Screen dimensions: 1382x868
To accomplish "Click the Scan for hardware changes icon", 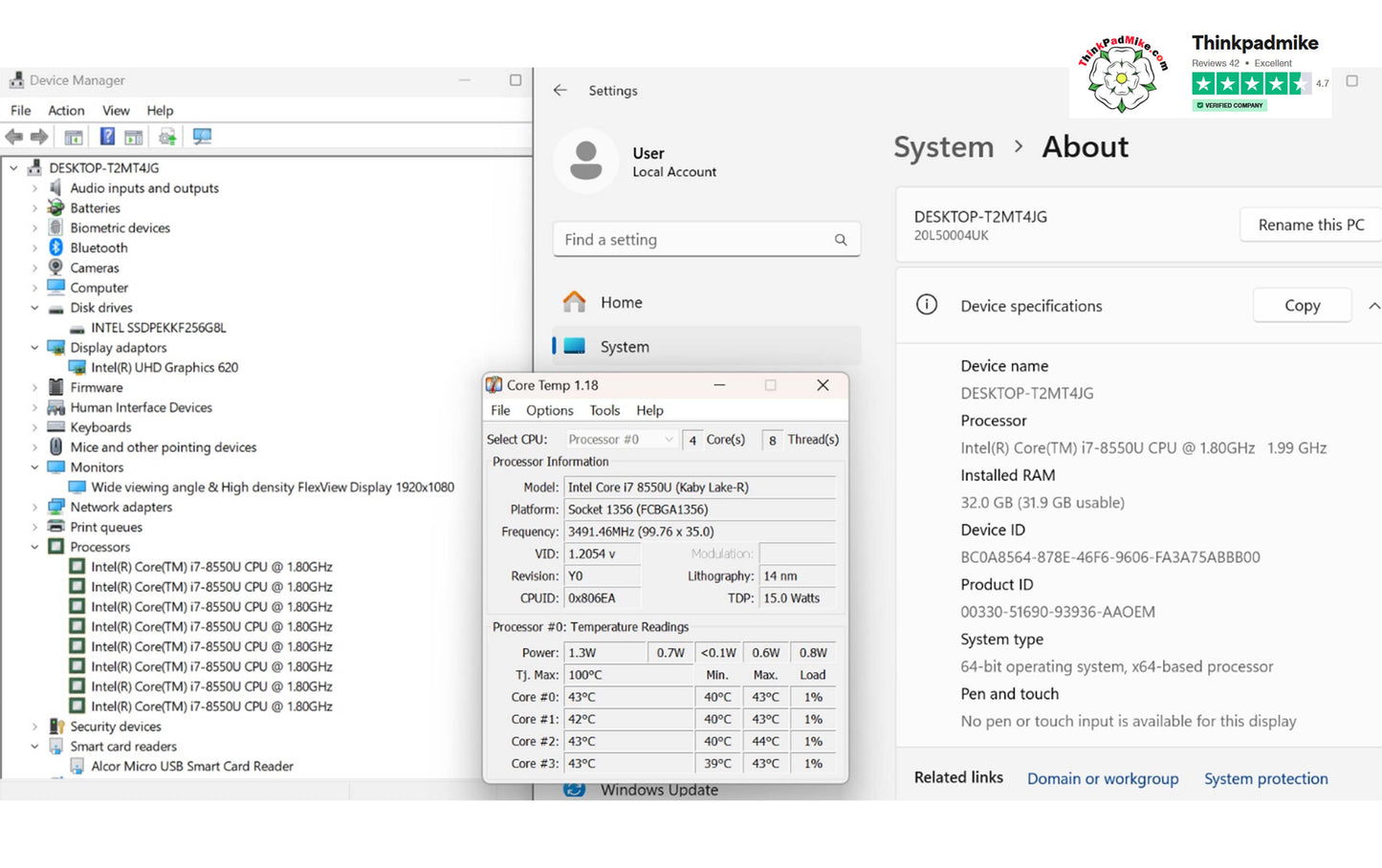I will (202, 137).
